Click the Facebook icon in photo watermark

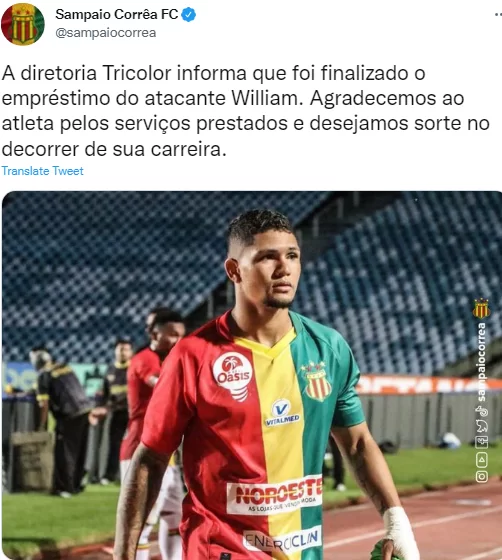[482, 442]
